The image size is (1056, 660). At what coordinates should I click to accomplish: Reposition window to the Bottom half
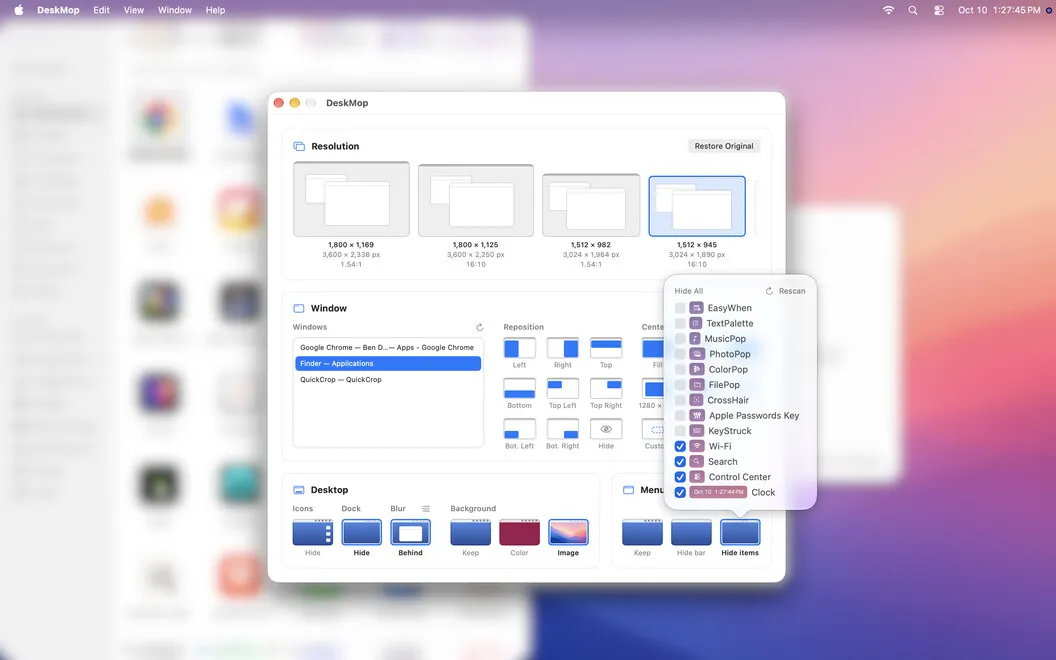click(x=519, y=389)
